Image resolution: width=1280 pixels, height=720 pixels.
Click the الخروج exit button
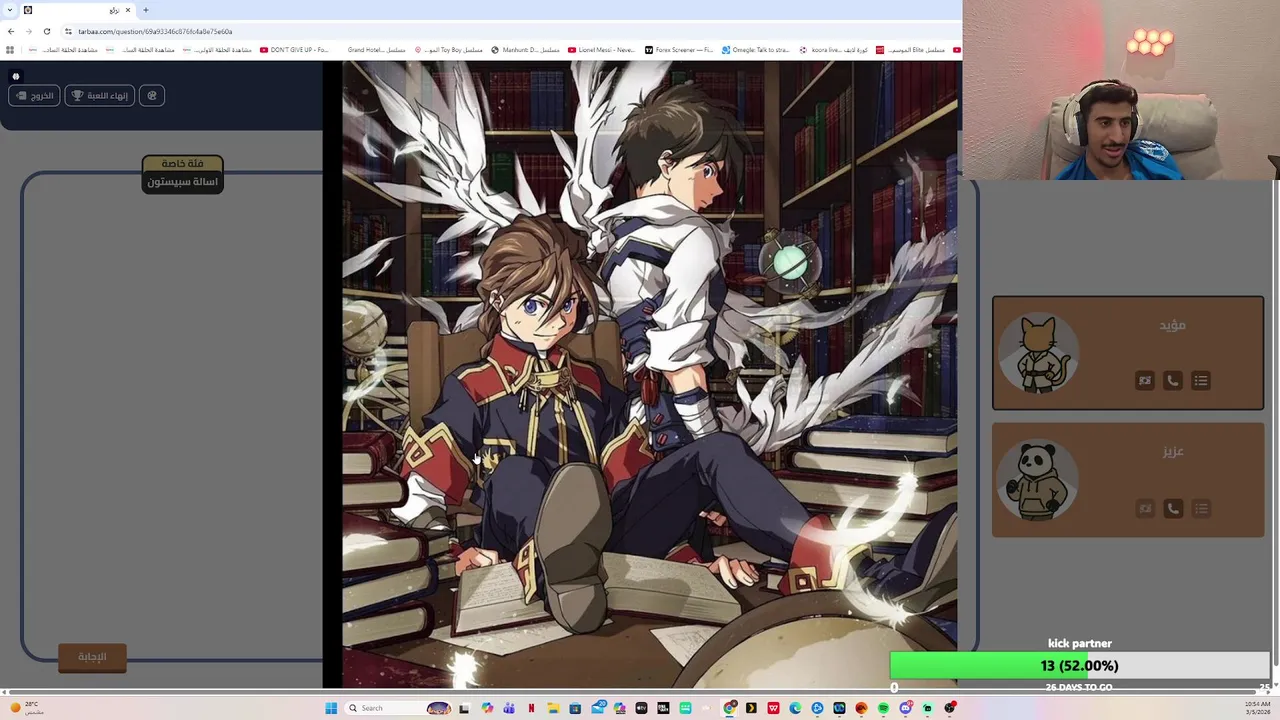pyautogui.click(x=34, y=95)
